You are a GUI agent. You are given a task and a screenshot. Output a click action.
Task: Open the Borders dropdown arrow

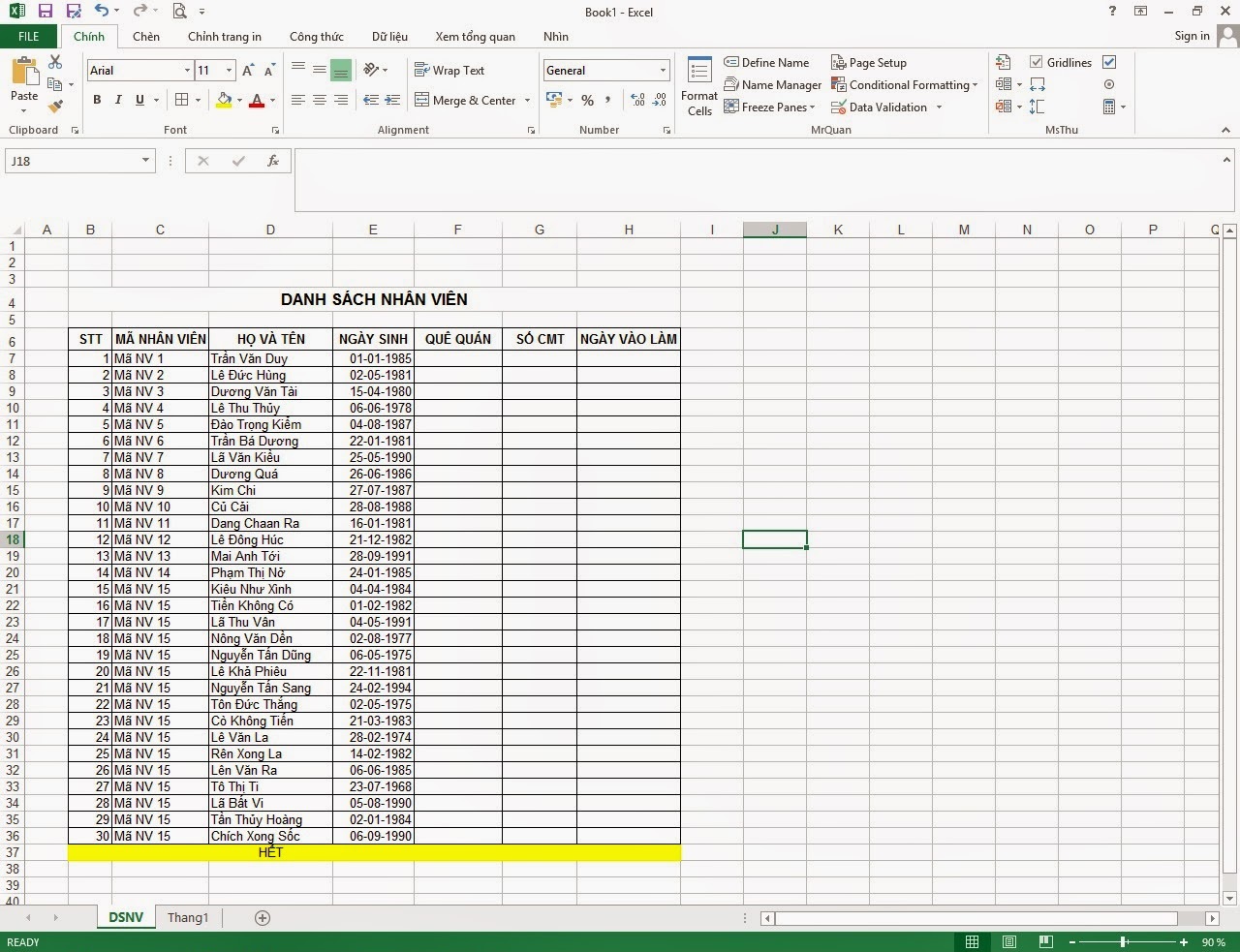point(198,100)
